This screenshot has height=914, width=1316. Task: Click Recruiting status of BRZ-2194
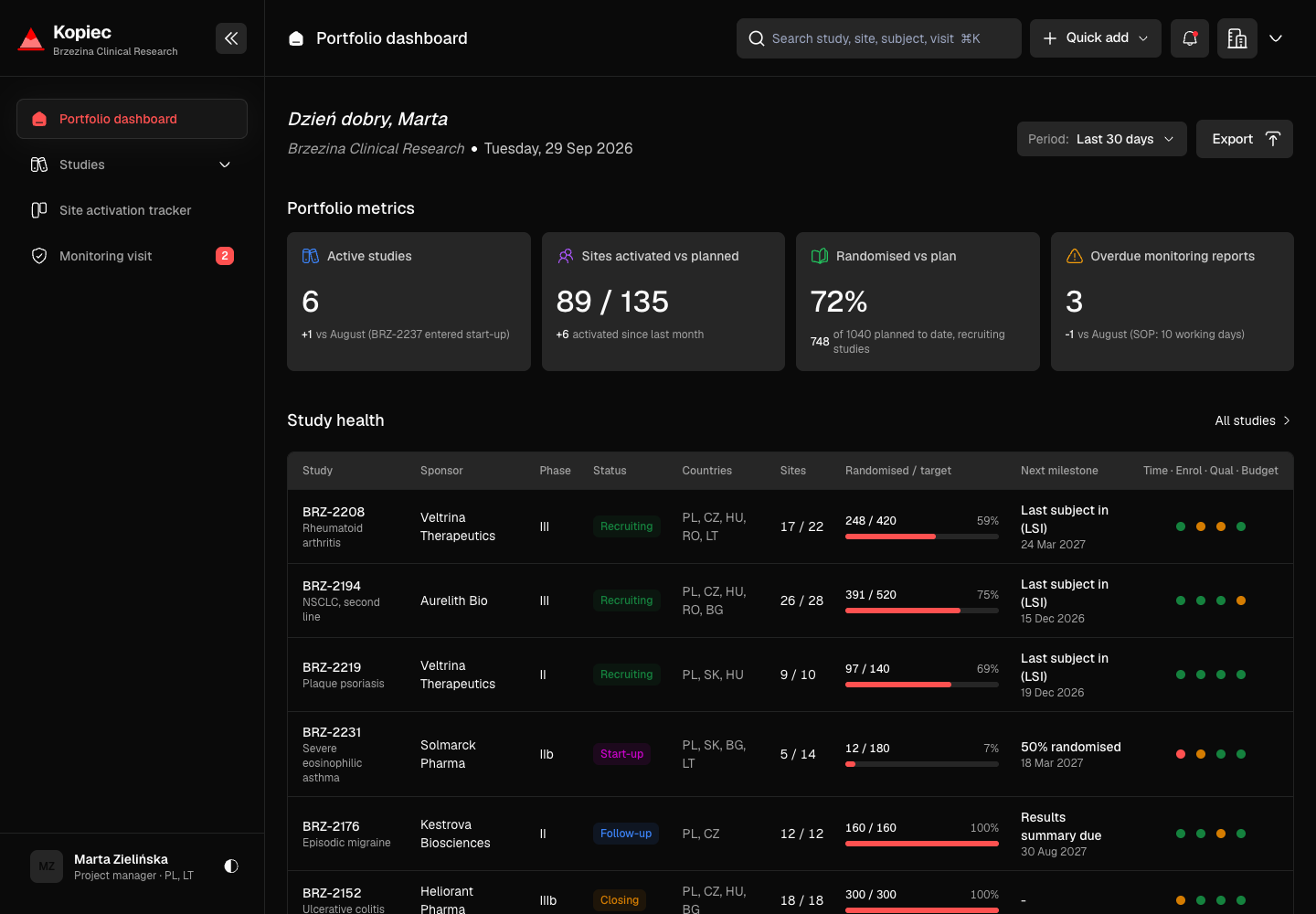click(x=627, y=600)
